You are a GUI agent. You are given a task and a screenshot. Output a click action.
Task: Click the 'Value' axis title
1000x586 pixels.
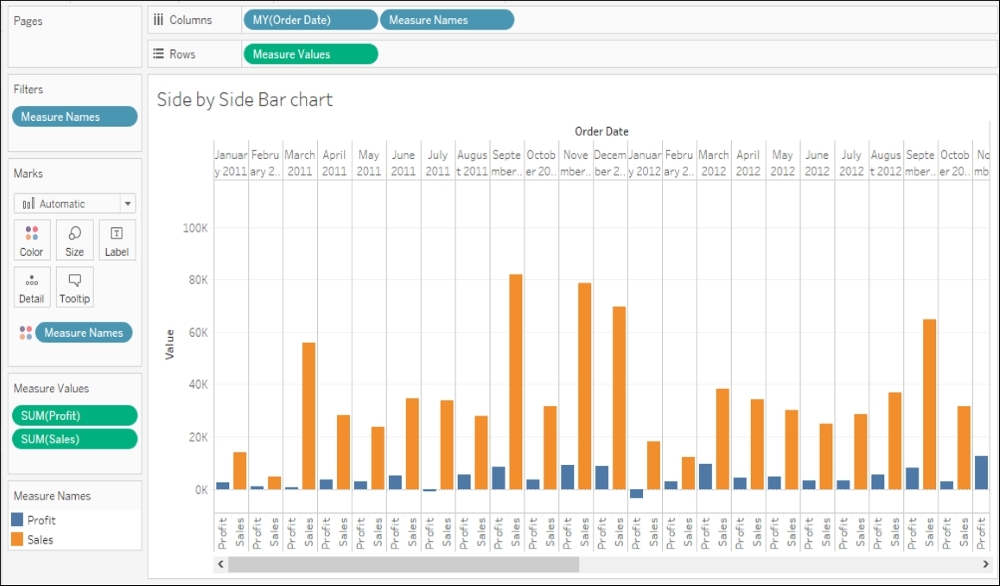(170, 344)
